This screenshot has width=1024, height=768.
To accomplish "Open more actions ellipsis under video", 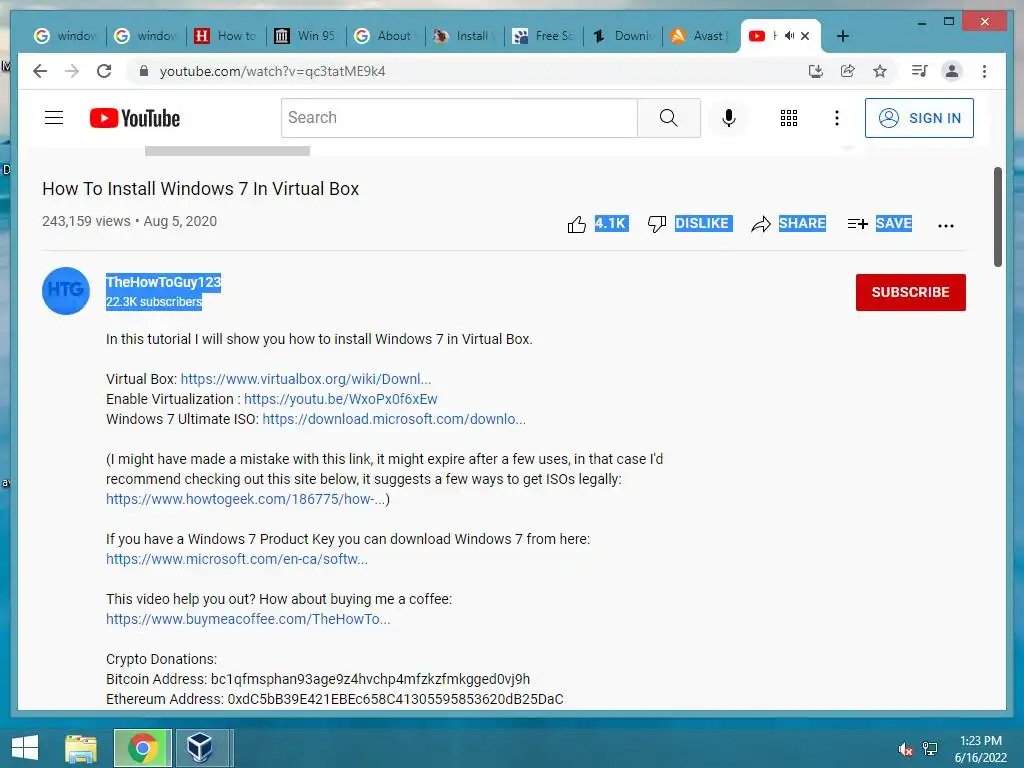I will tap(946, 225).
